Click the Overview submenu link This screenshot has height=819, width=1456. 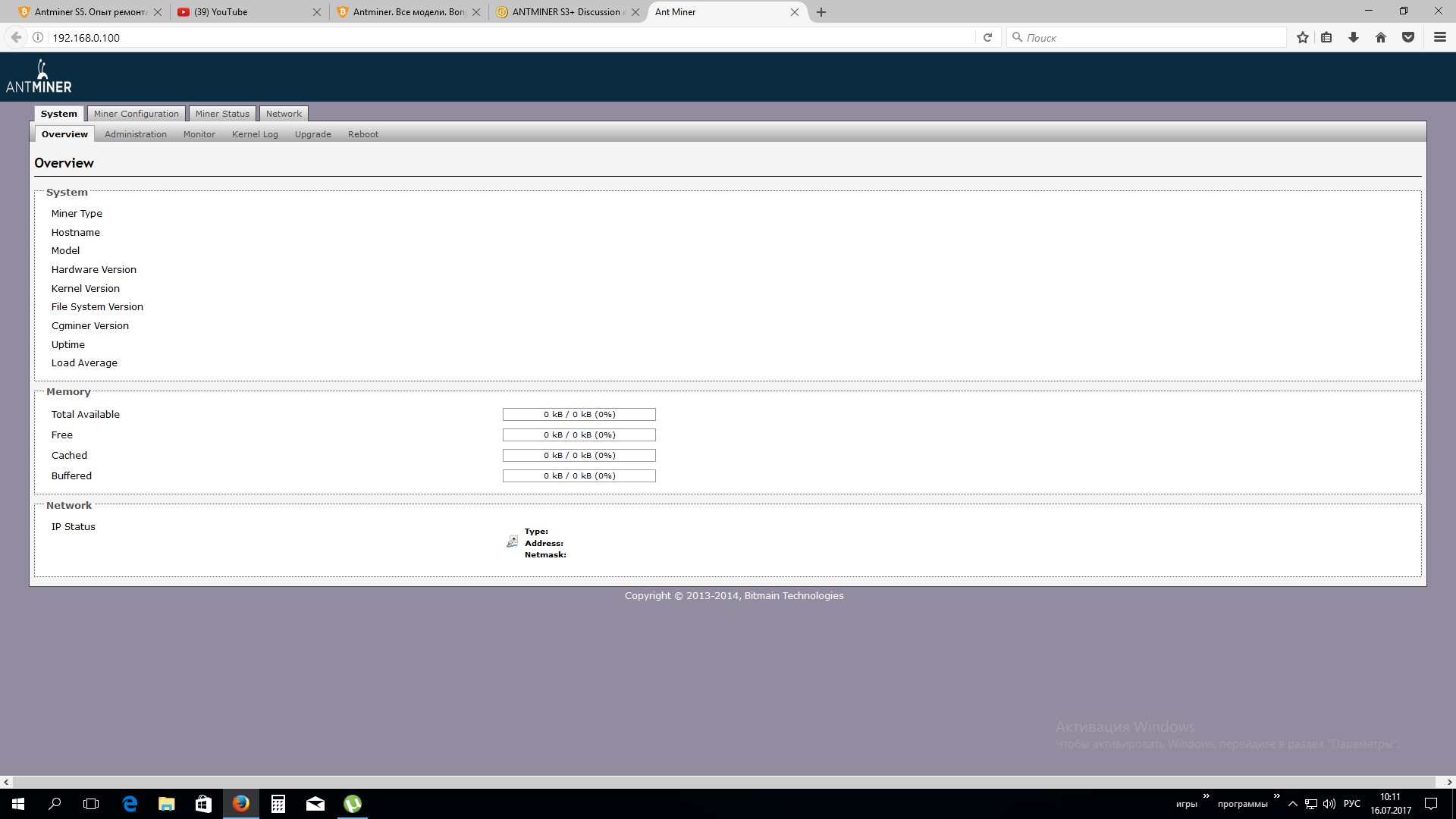[x=63, y=134]
